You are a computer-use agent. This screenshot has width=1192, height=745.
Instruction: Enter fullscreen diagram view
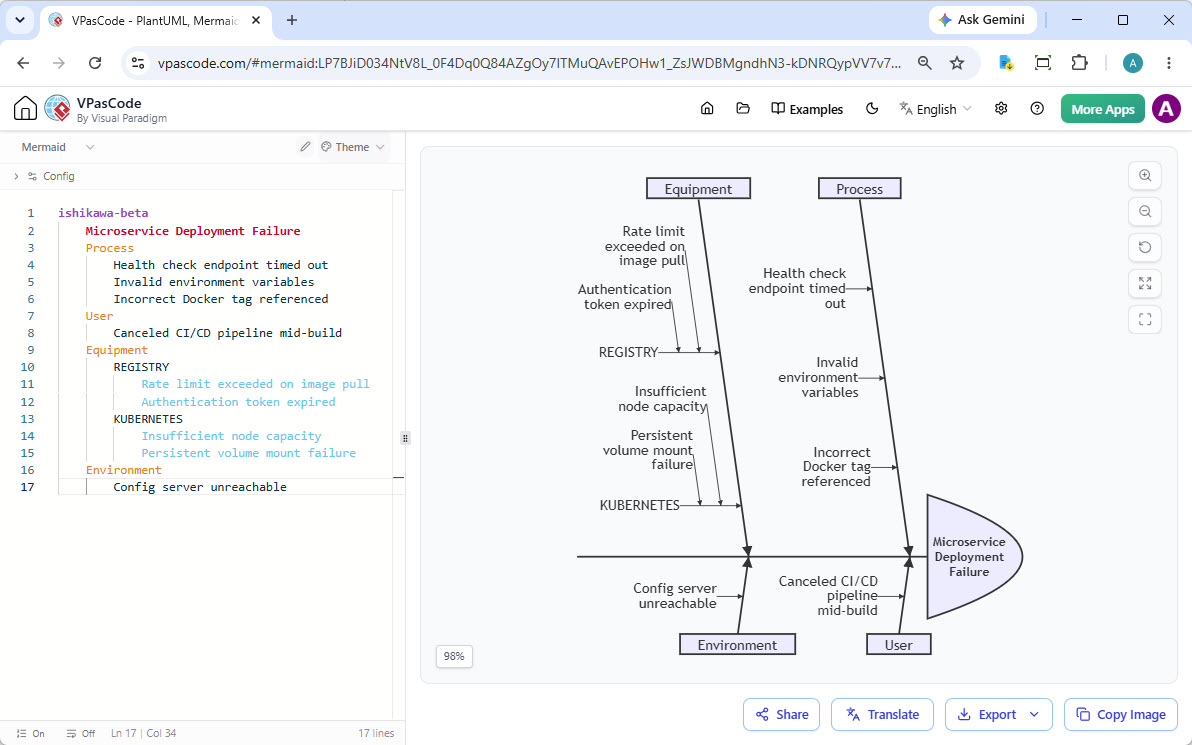coord(1145,319)
